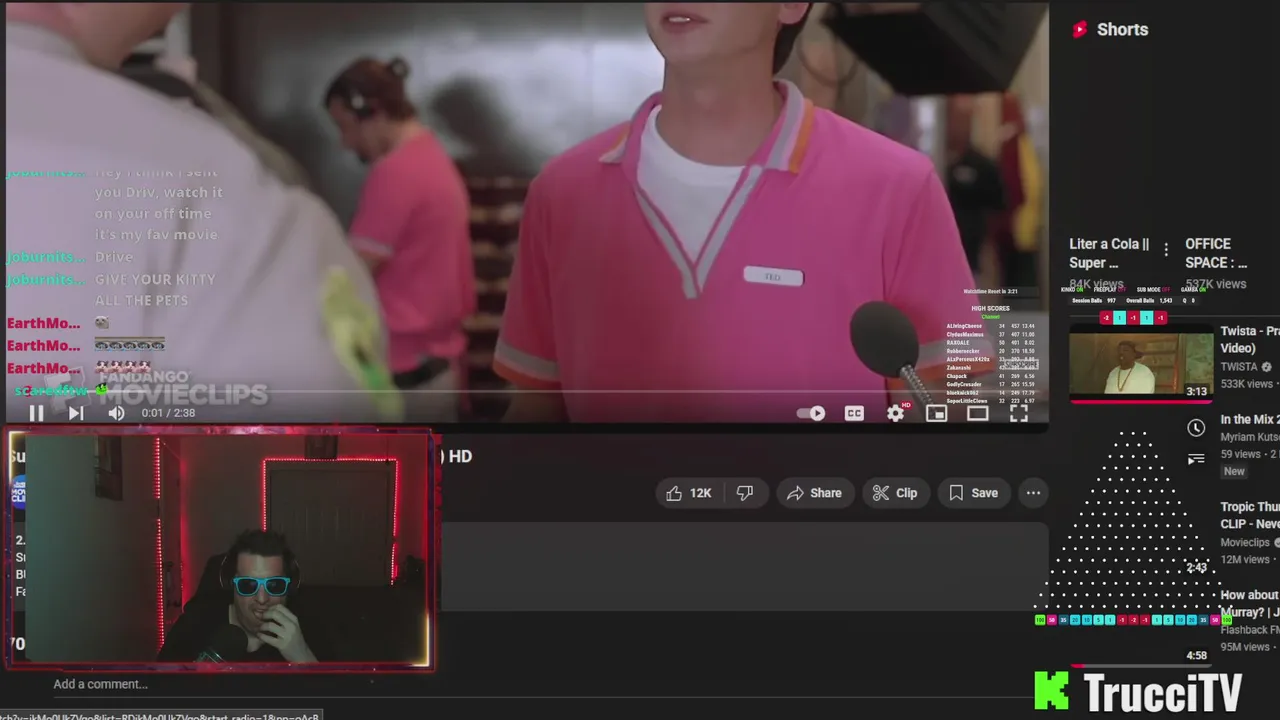
Task: Like the video with 12K likes
Action: pyautogui.click(x=688, y=493)
